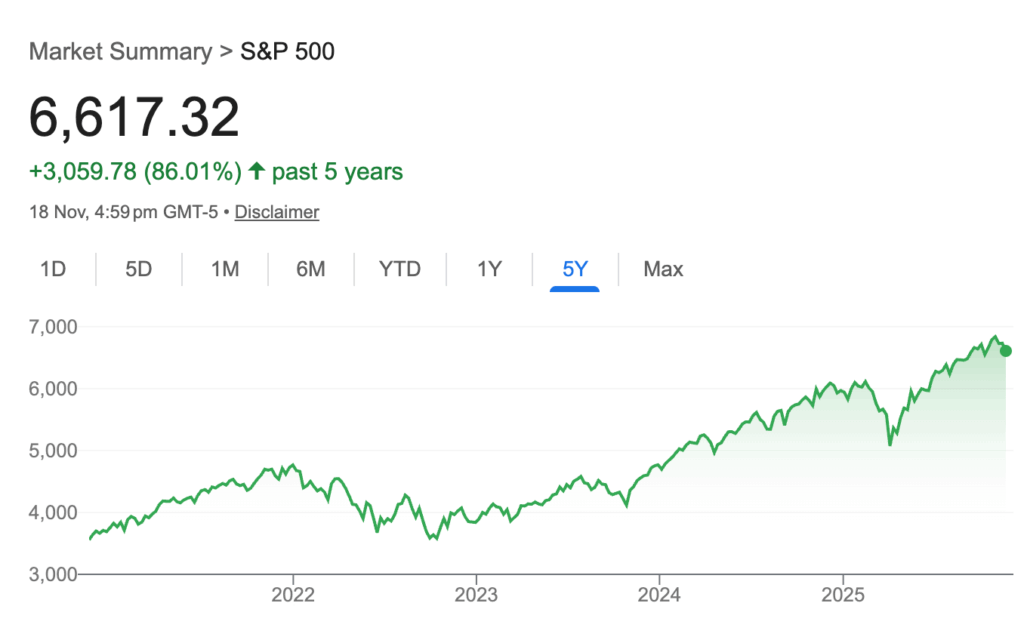Screen dimensions: 1024x640
Task: Click the 6,617.32 index price
Action: coord(134,118)
